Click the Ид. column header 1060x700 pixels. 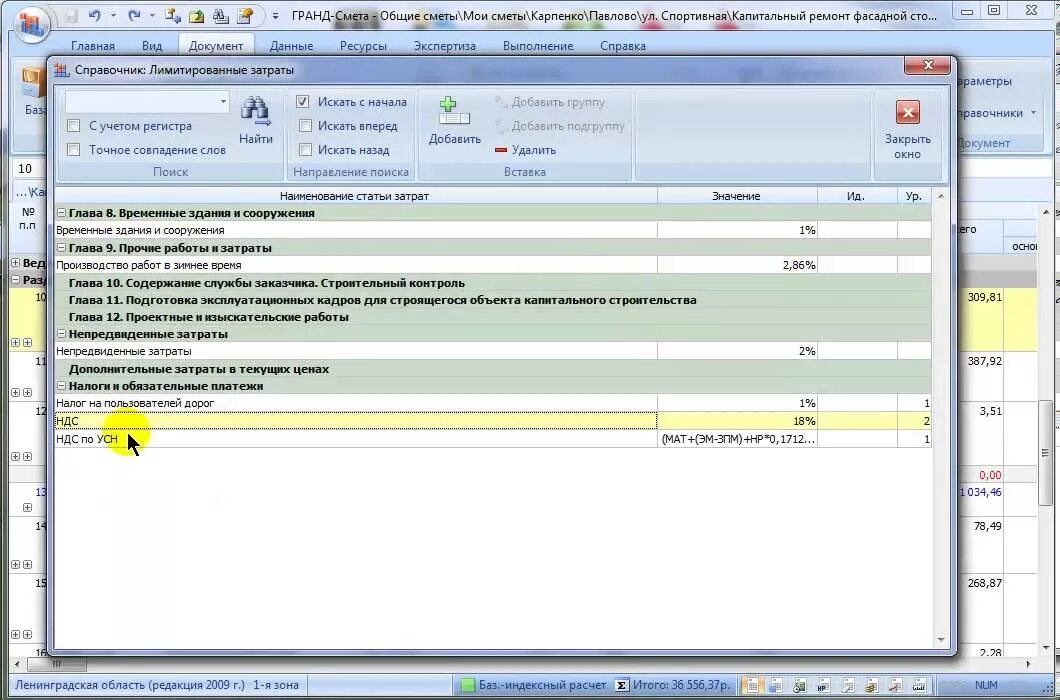click(857, 196)
